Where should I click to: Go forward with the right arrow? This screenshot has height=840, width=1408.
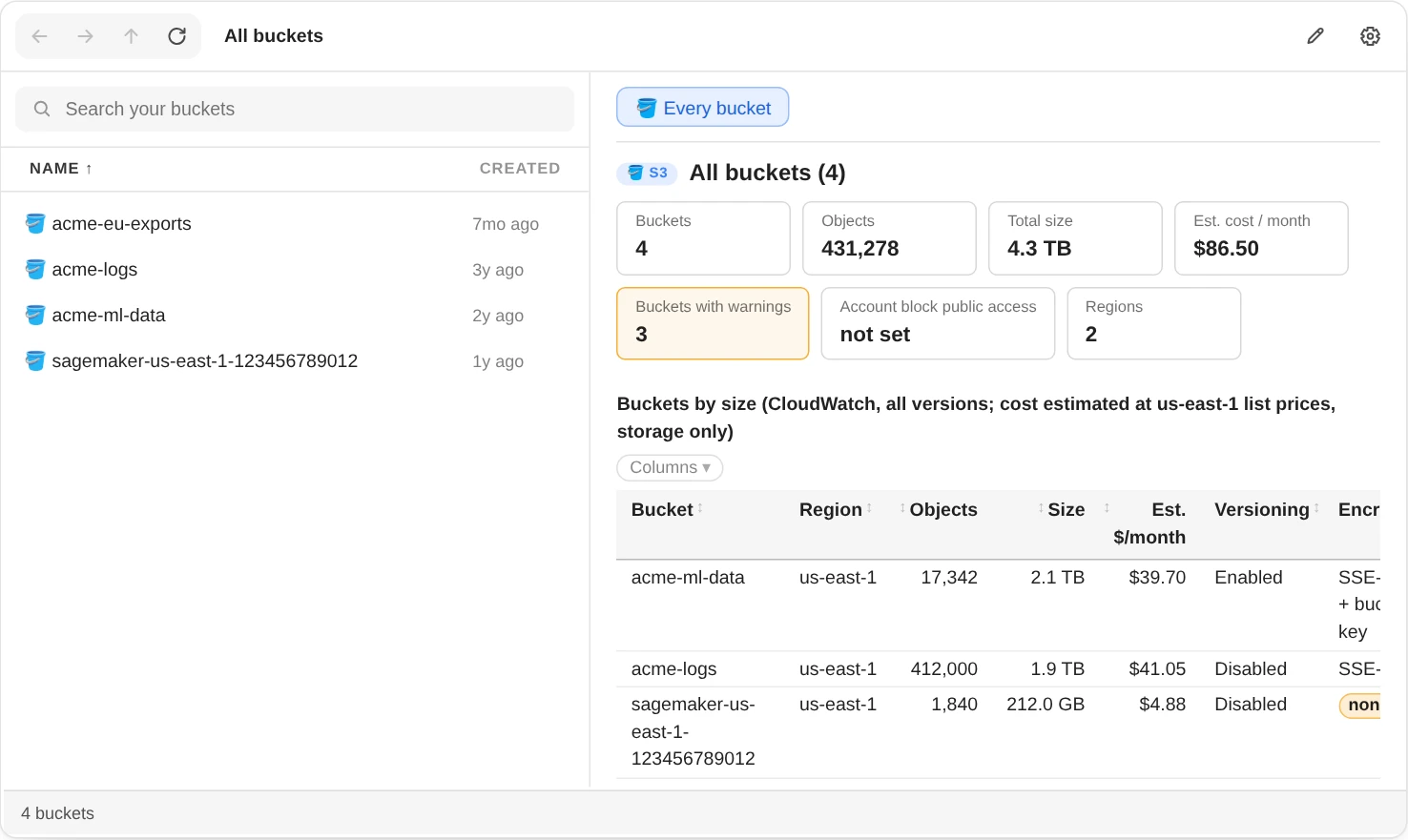pyautogui.click(x=86, y=36)
